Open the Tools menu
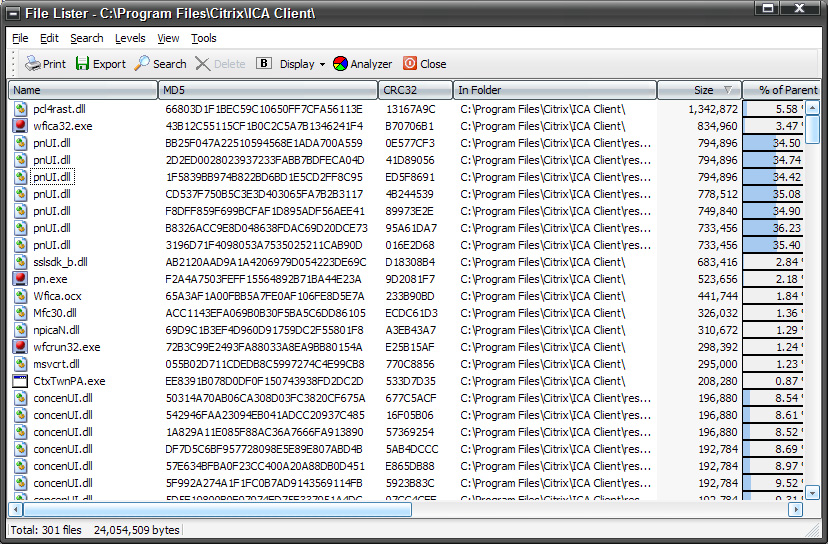 (204, 38)
